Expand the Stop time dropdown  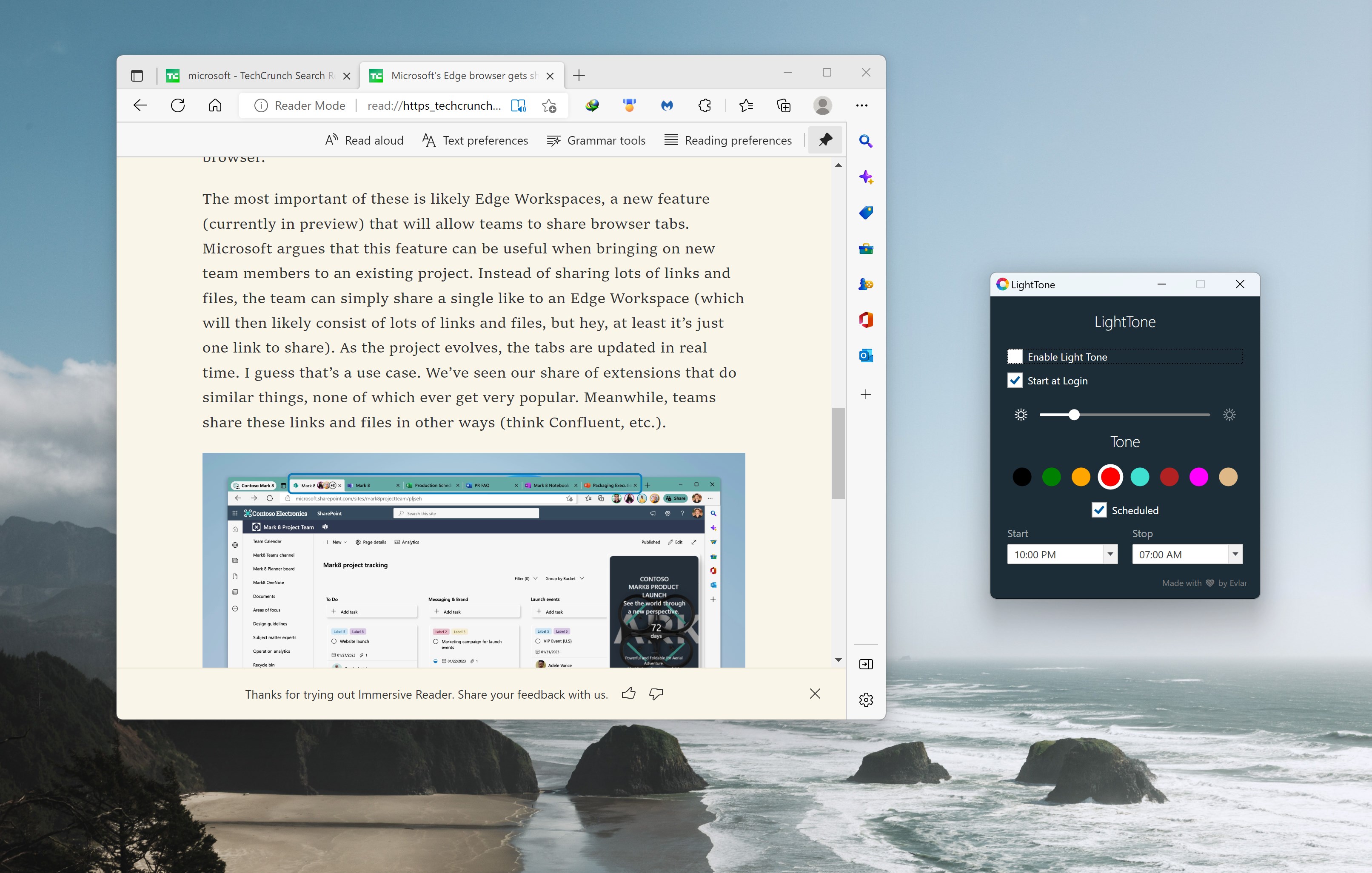(x=1235, y=554)
